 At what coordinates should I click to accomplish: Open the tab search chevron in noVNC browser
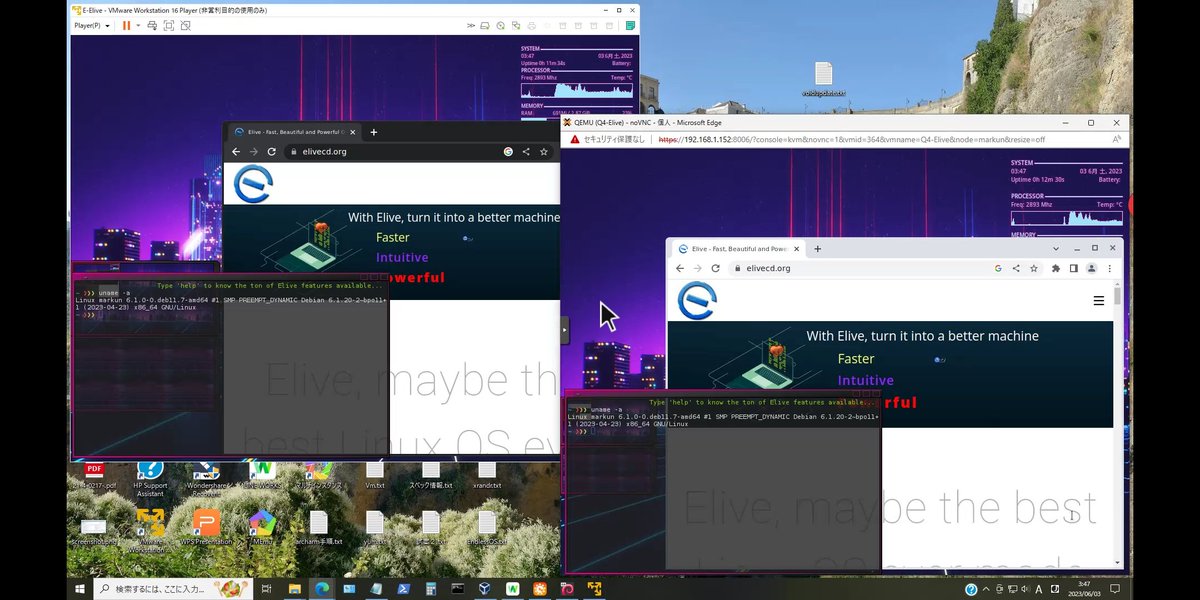tap(1056, 248)
